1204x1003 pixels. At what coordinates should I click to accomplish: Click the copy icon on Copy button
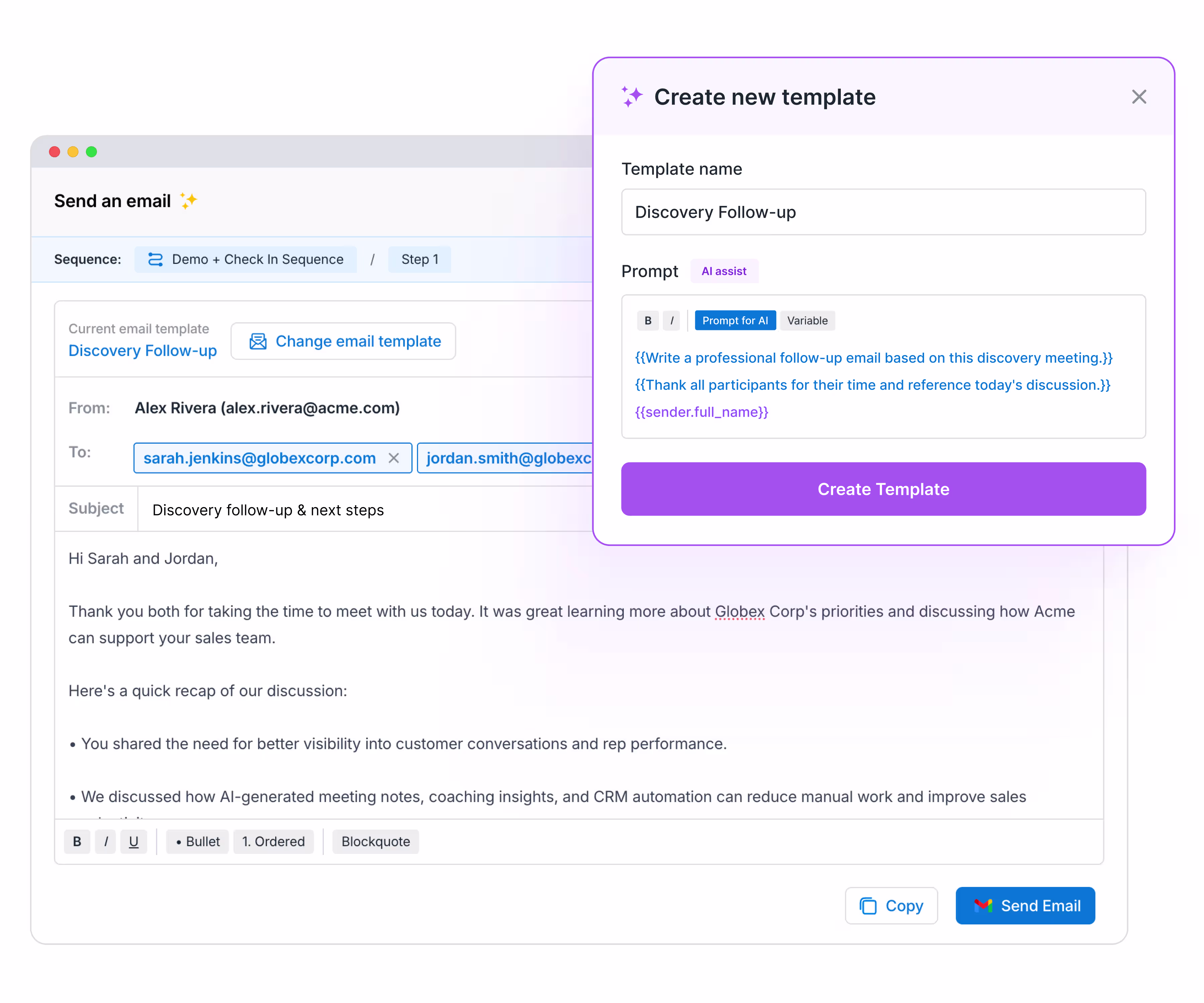click(868, 906)
